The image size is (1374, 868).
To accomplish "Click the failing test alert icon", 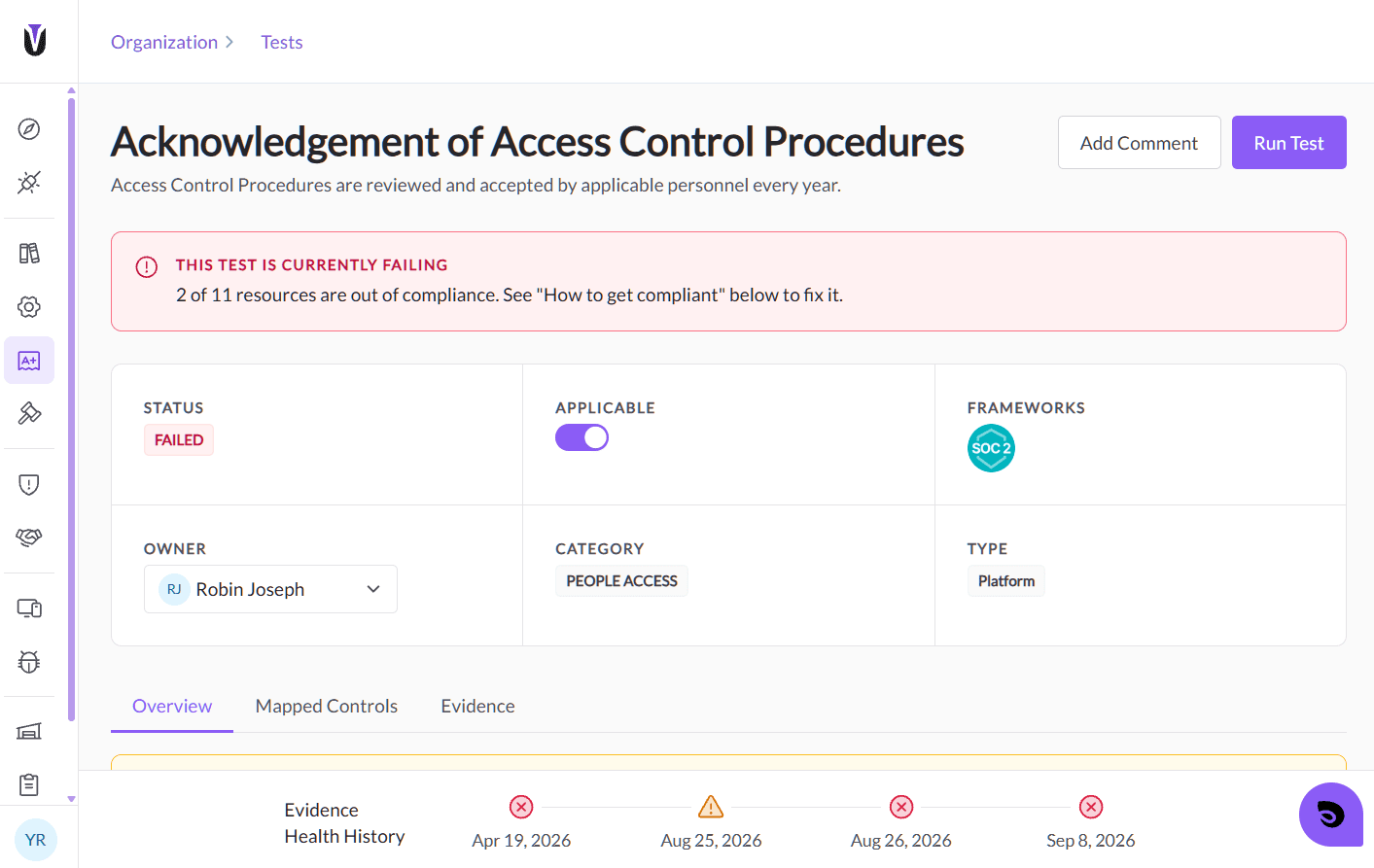I will [x=147, y=267].
